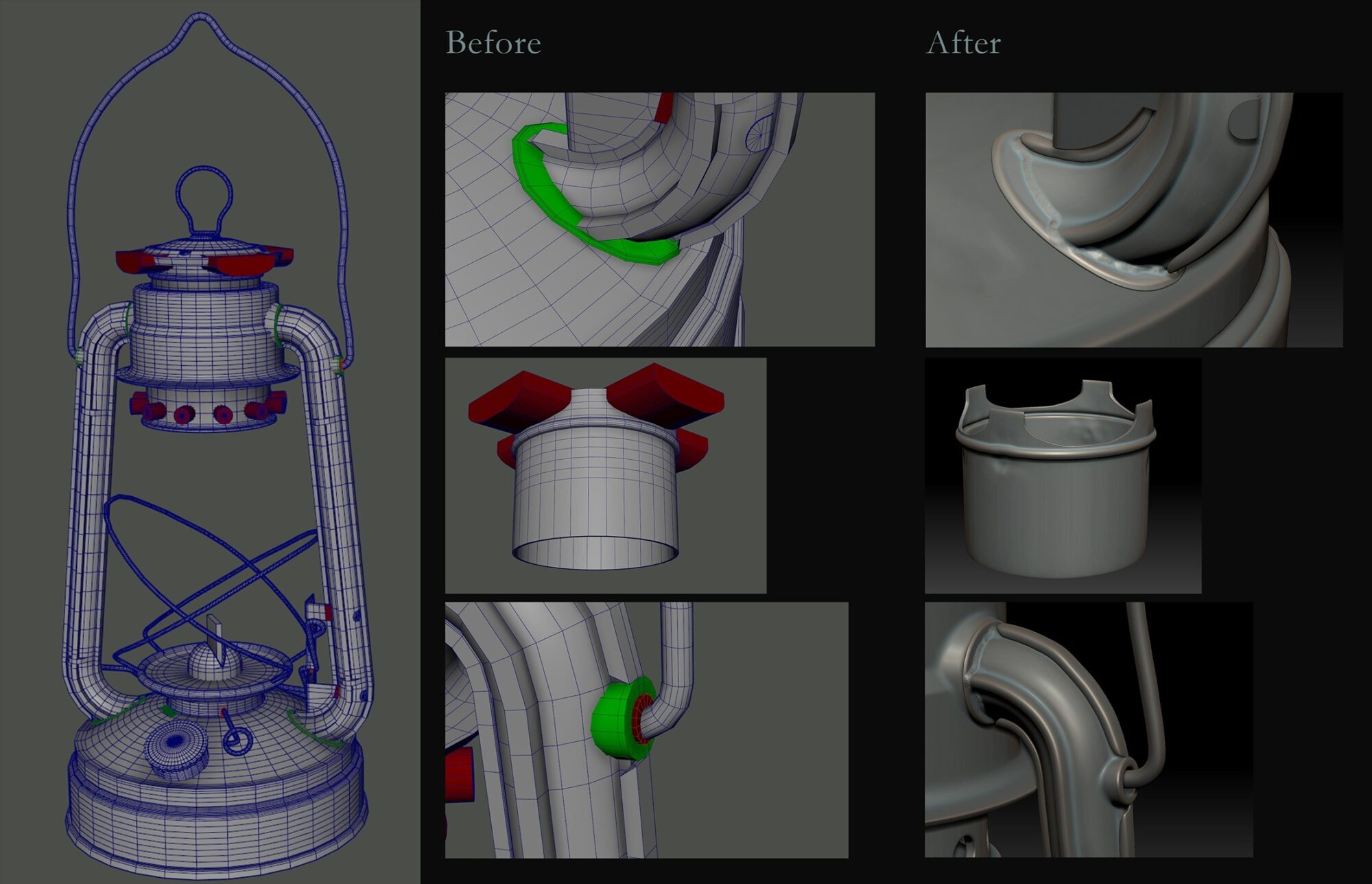The width and height of the screenshot is (1372, 884).
Task: Click the "After" heading text
Action: coord(963,43)
